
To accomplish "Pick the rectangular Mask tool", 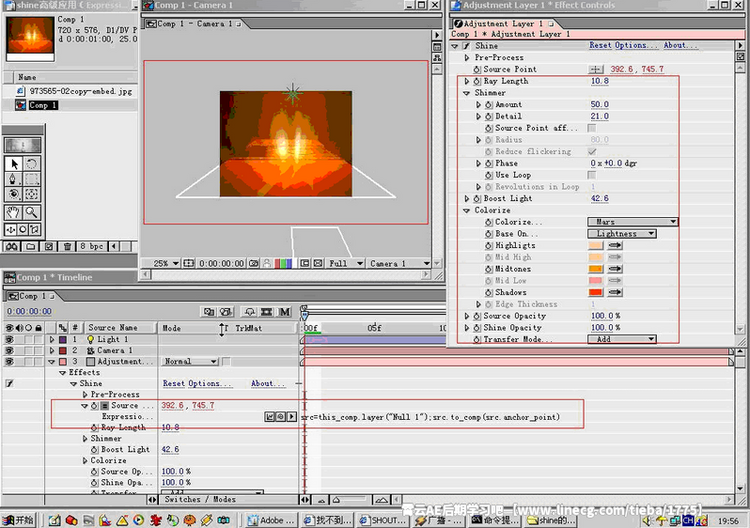I will [32, 179].
